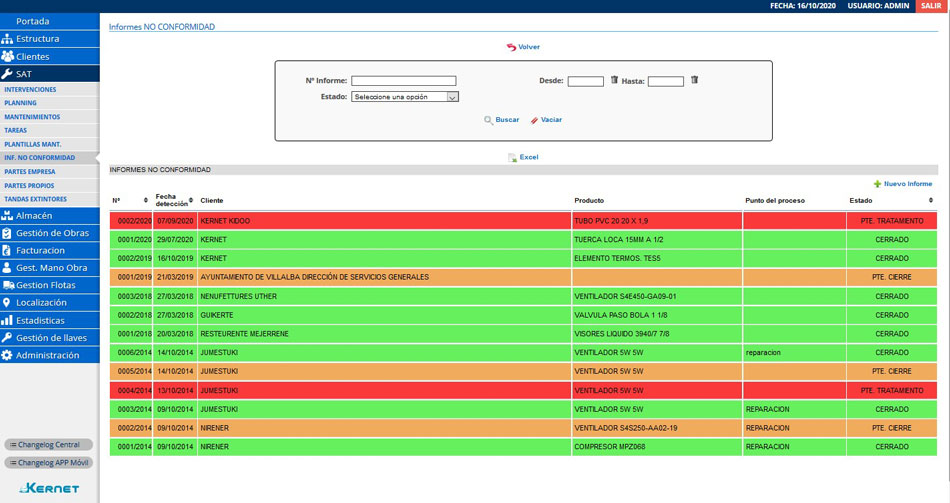The image size is (950, 503).
Task: Click the Gestión de llaves key icon
Action: pos(7,338)
